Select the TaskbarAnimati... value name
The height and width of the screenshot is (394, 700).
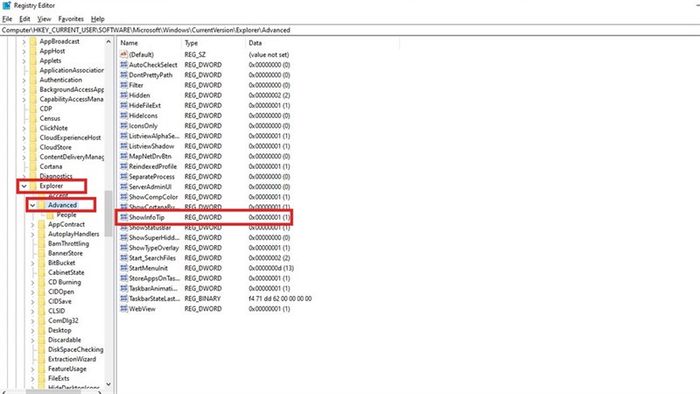coord(153,289)
